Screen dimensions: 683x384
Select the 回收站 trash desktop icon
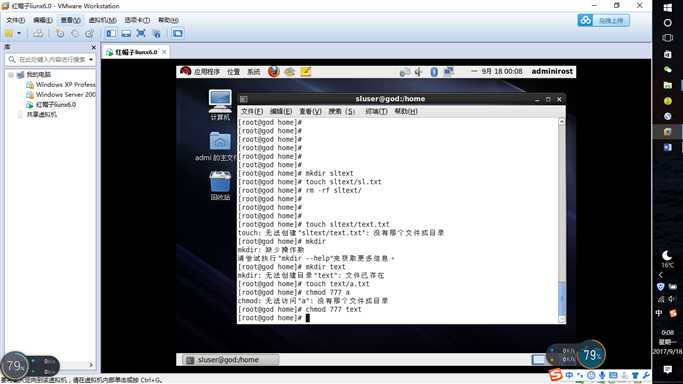point(220,185)
